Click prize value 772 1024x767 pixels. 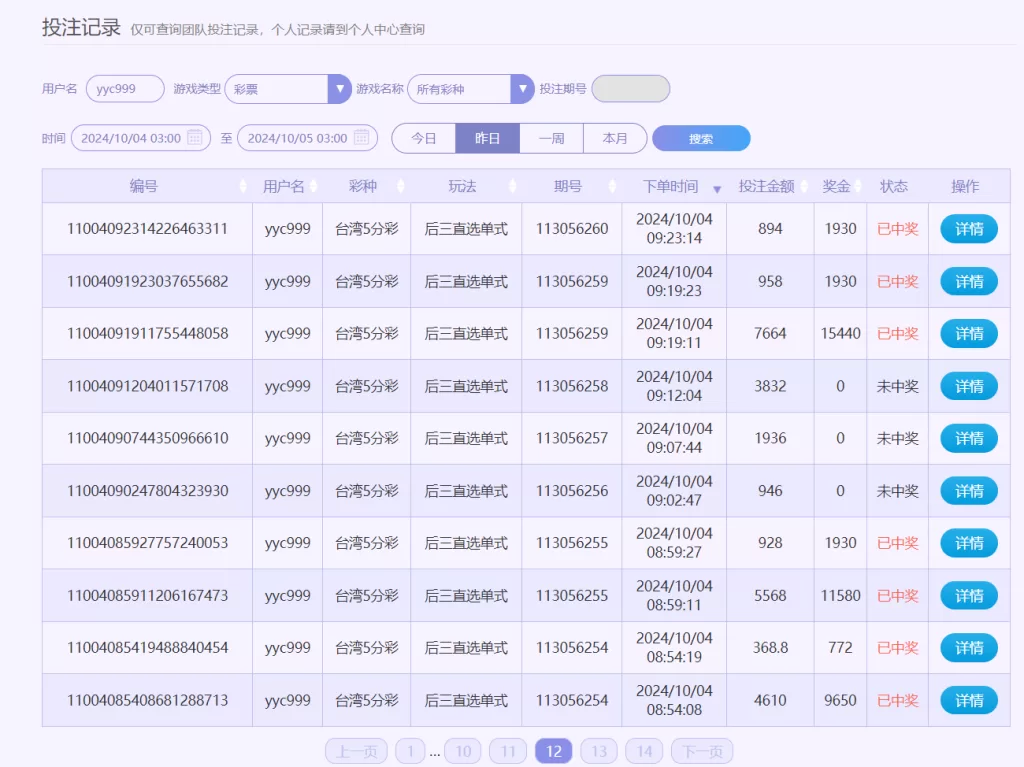point(840,647)
